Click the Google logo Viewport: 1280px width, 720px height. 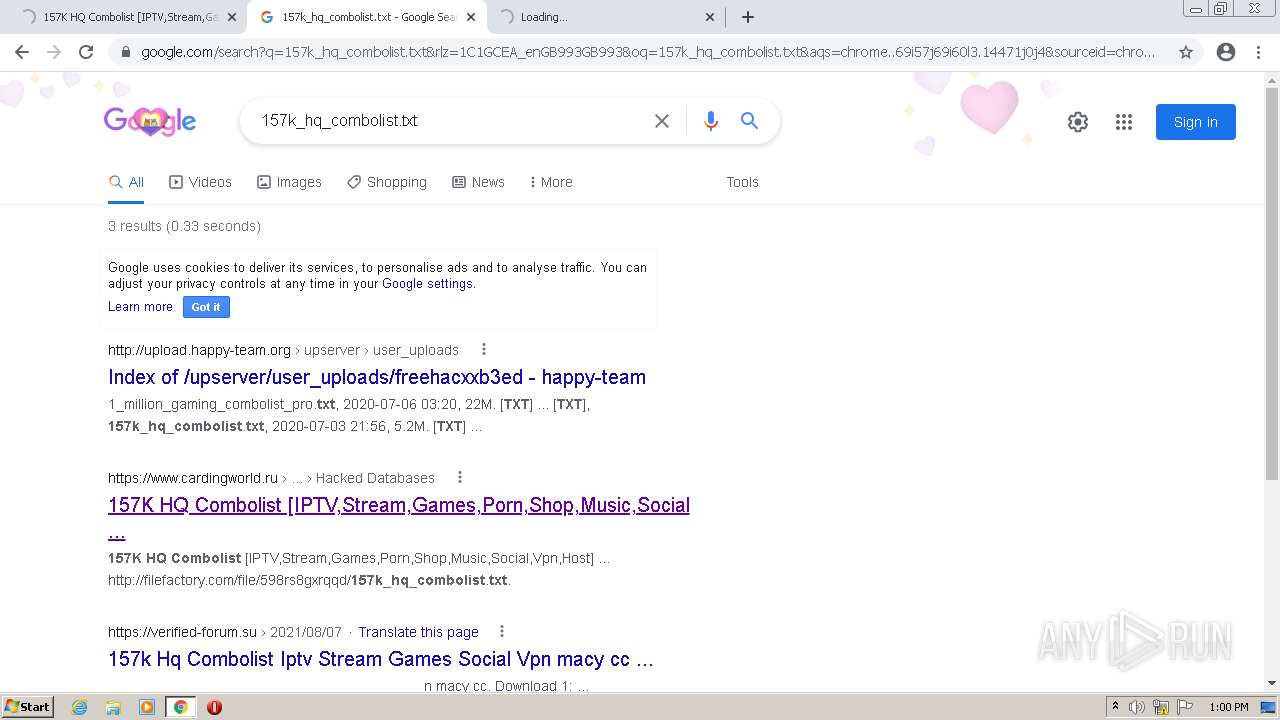(x=150, y=121)
